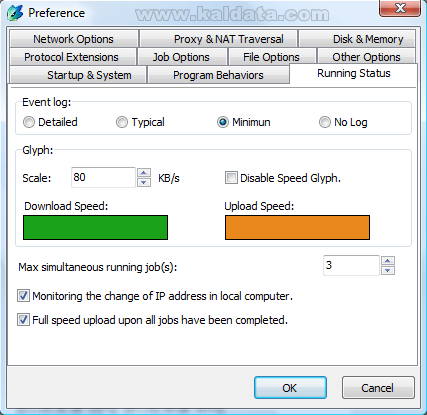Uncheck Monitoring the change of IP address
This screenshot has height=415, width=427.
(23, 296)
